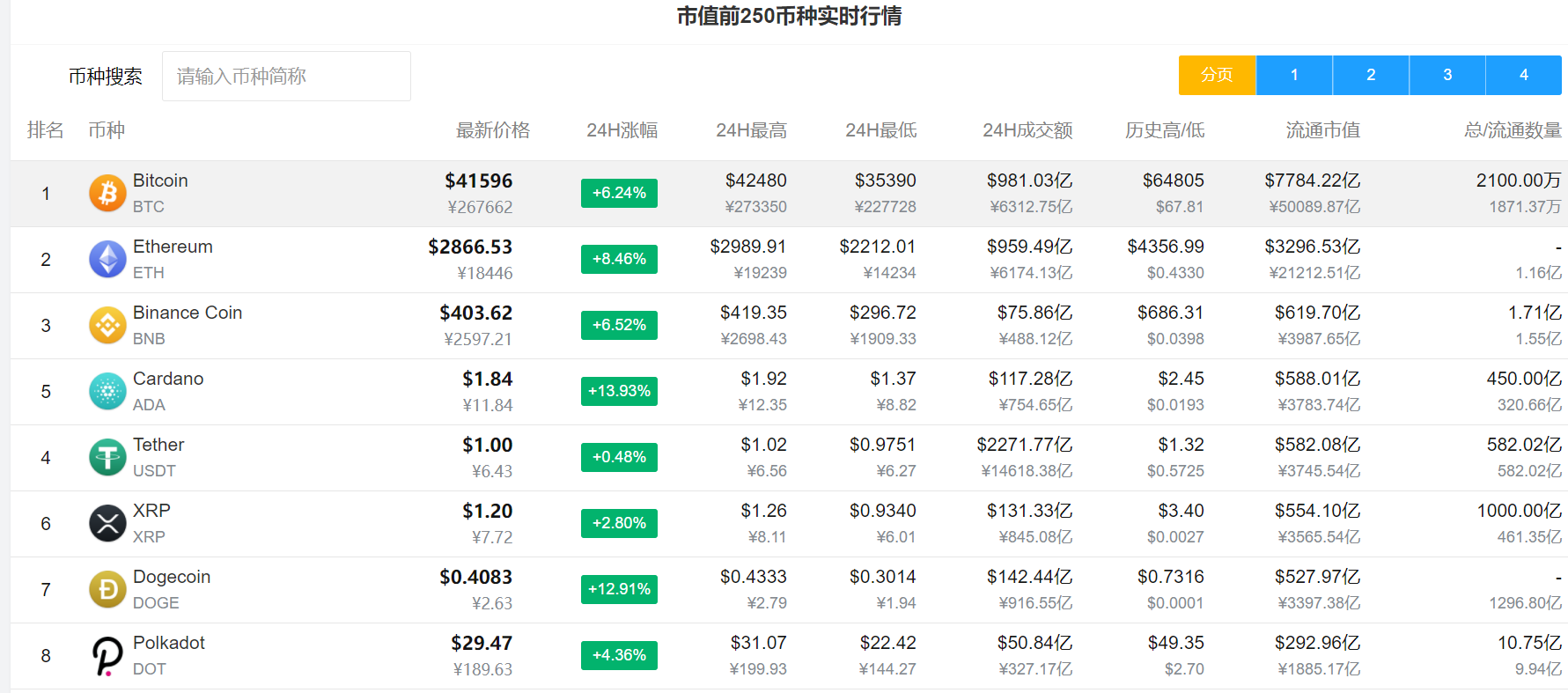The width and height of the screenshot is (1568, 693).
Task: Open the Dogecoin coin name link
Action: pyautogui.click(x=172, y=577)
